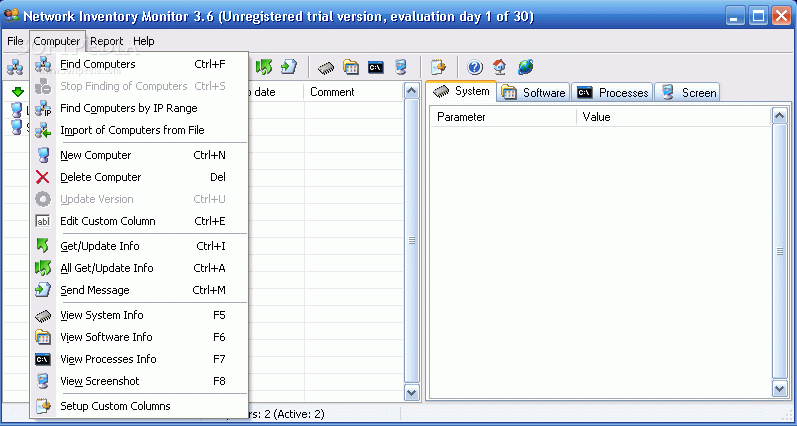Screen dimensions: 797x426
Task: Click the Send Message toolbar icon
Action: [x=288, y=67]
